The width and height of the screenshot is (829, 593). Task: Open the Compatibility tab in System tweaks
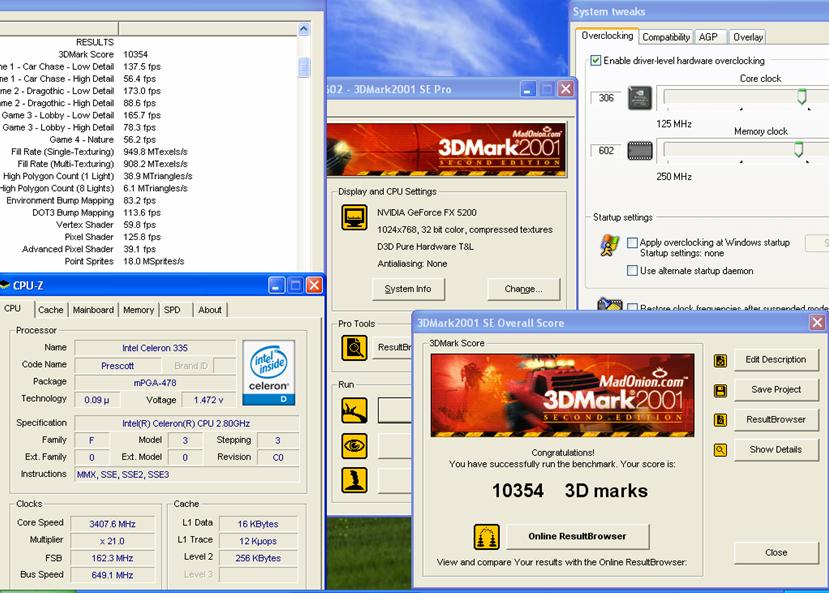click(666, 37)
